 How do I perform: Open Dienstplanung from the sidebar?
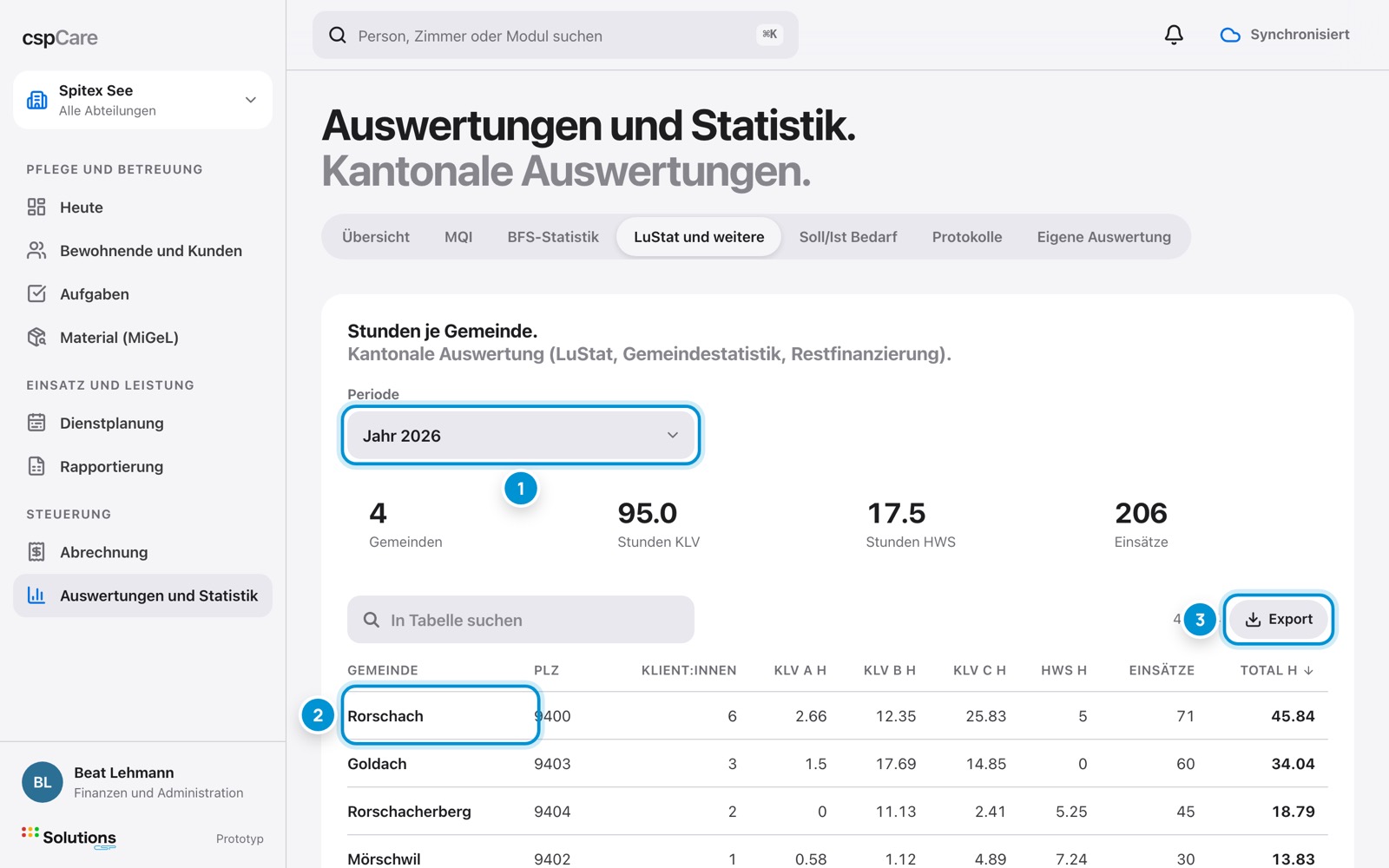click(142, 423)
